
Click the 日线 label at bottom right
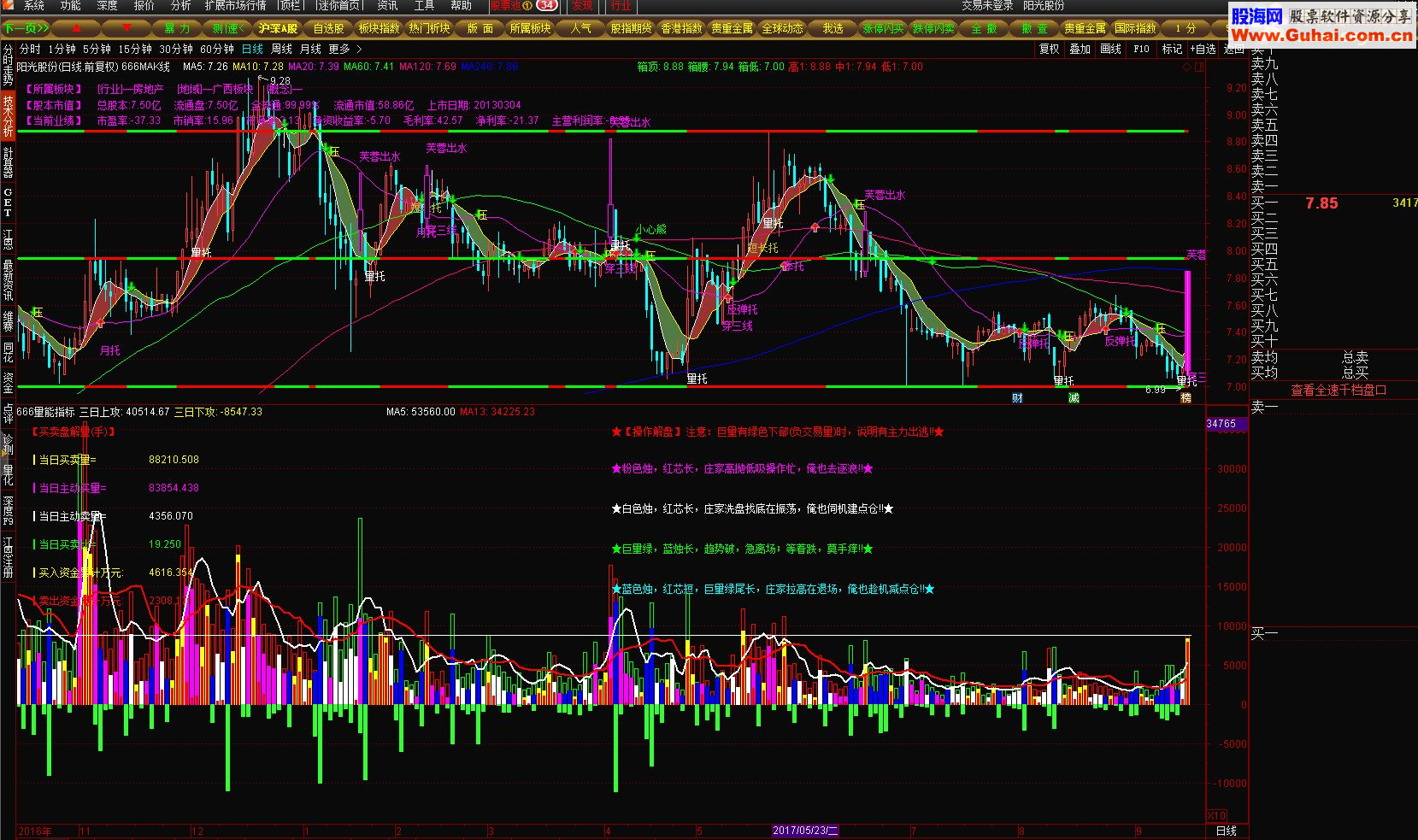pos(1227,831)
